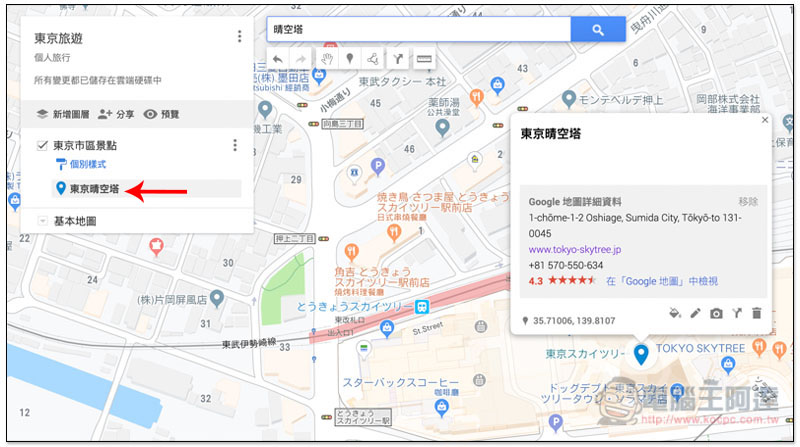
Task: Choose the add marker tool
Action: point(349,59)
